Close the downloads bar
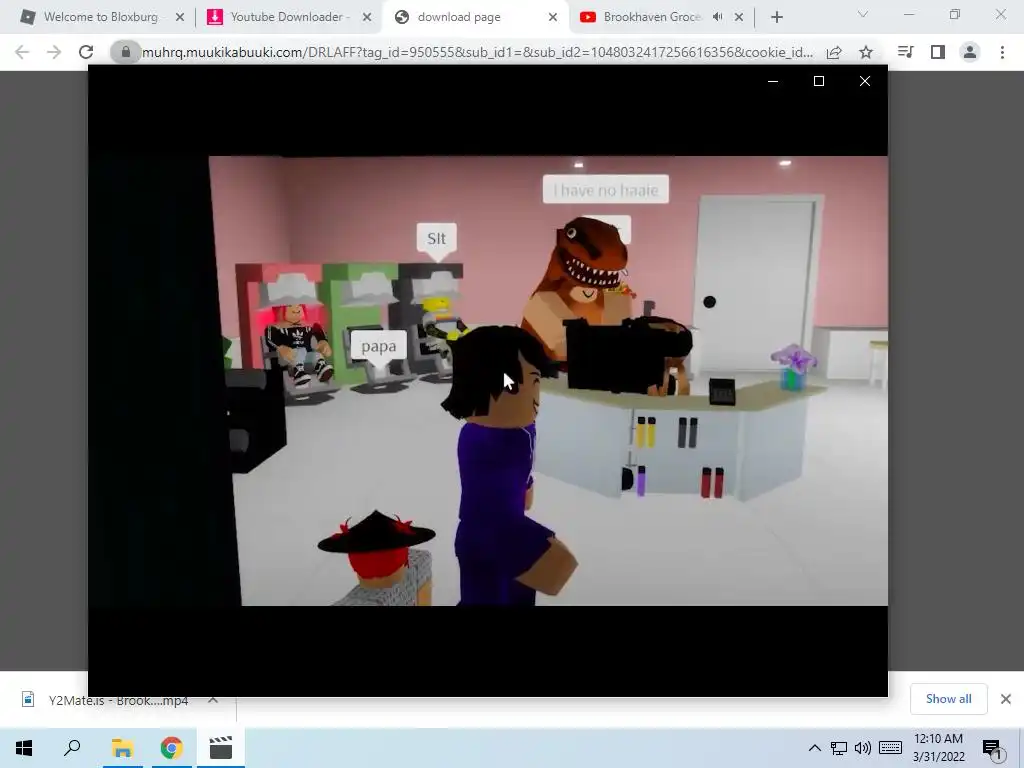 (x=1006, y=699)
